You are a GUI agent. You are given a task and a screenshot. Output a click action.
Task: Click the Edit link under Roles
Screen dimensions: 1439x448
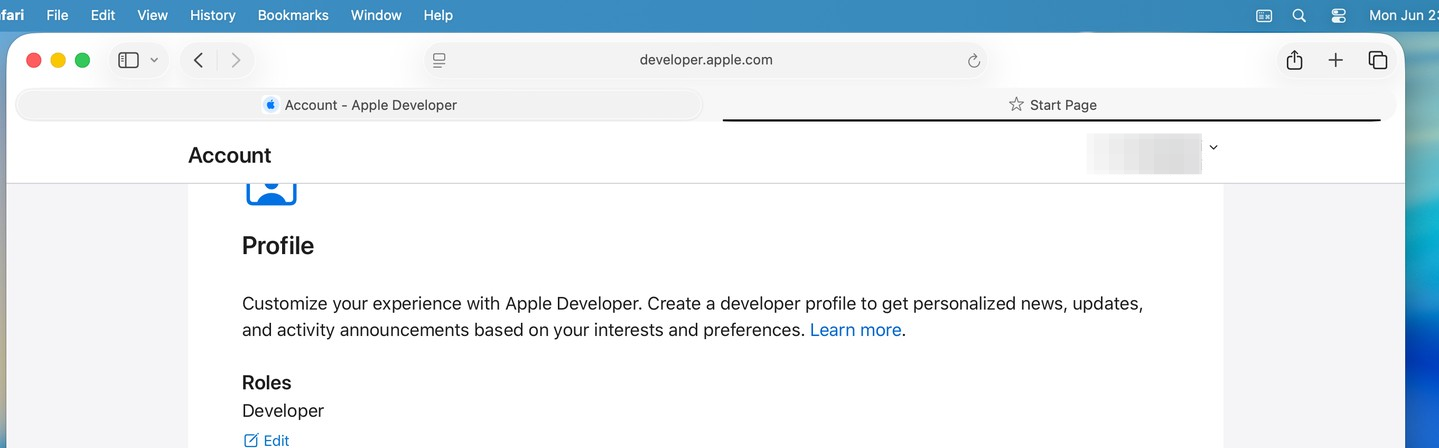coord(266,440)
